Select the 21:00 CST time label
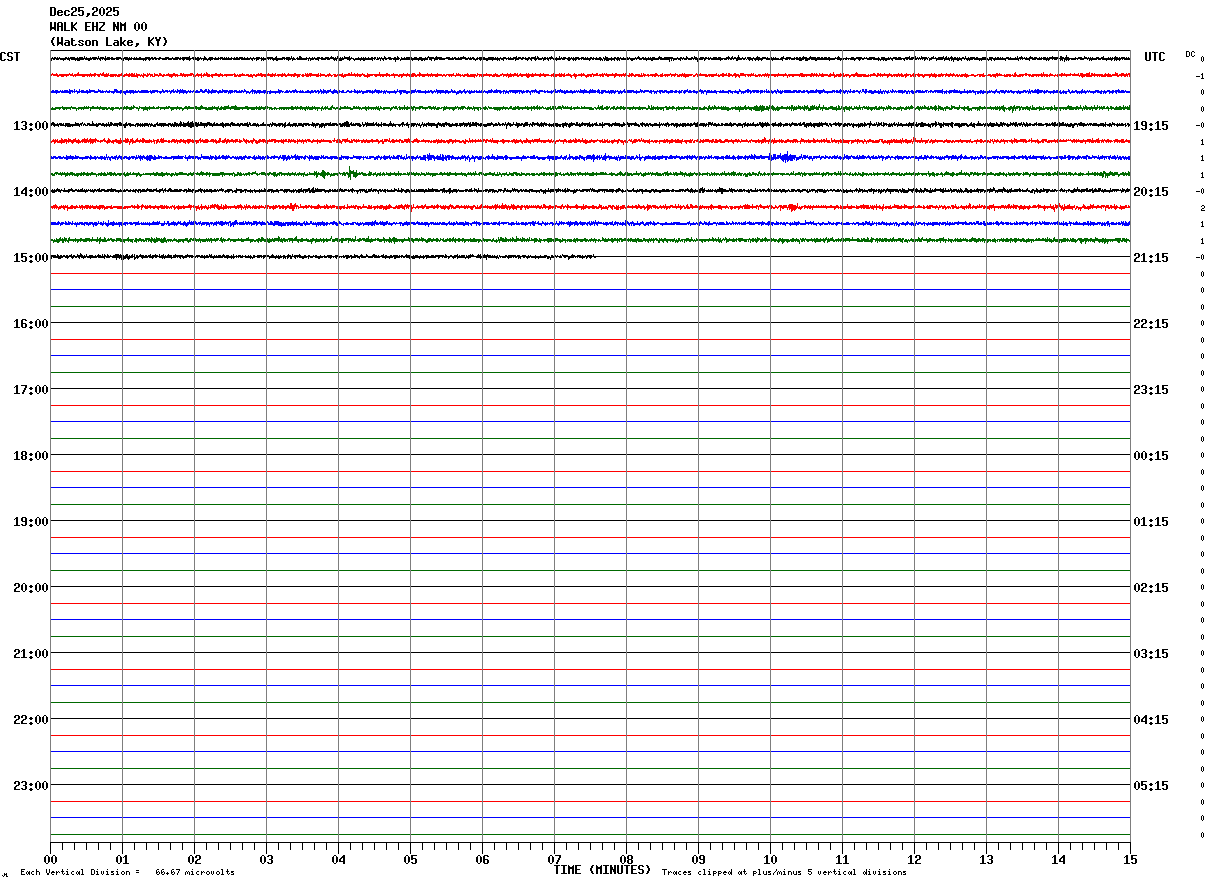The width and height of the screenshot is (1210, 886). tap(31, 654)
